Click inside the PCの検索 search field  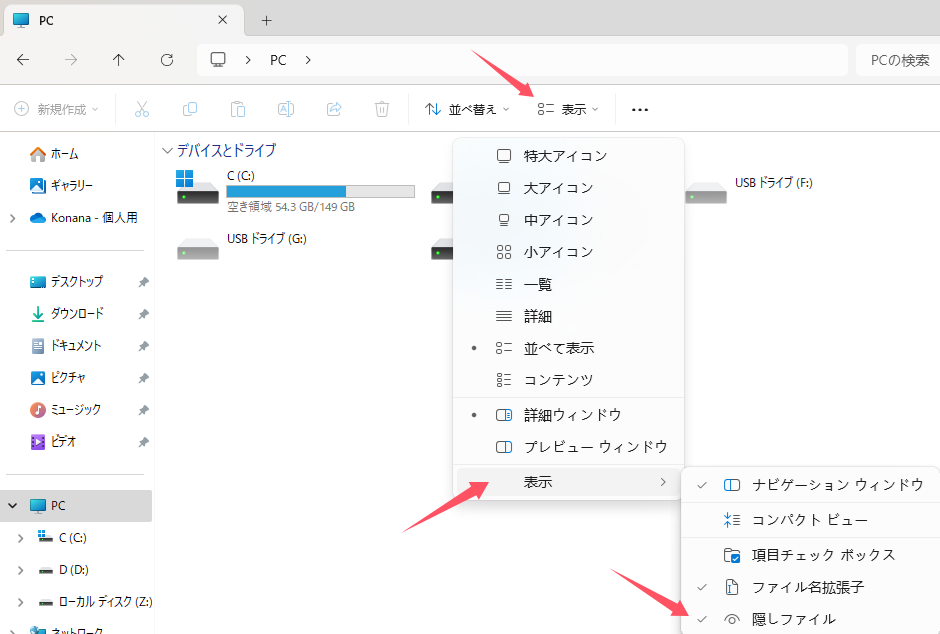click(898, 60)
